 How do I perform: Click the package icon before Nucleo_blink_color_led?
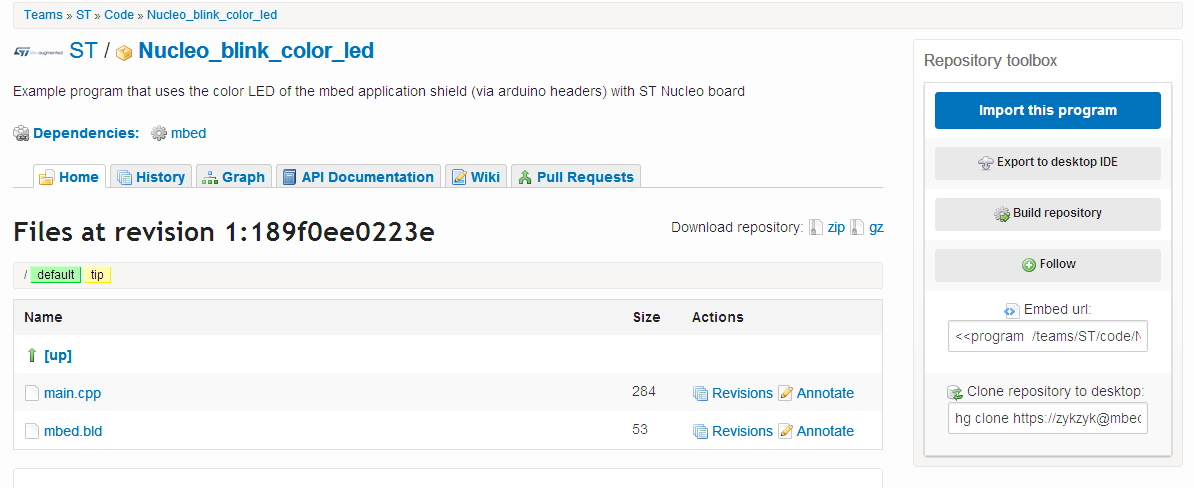[x=124, y=53]
